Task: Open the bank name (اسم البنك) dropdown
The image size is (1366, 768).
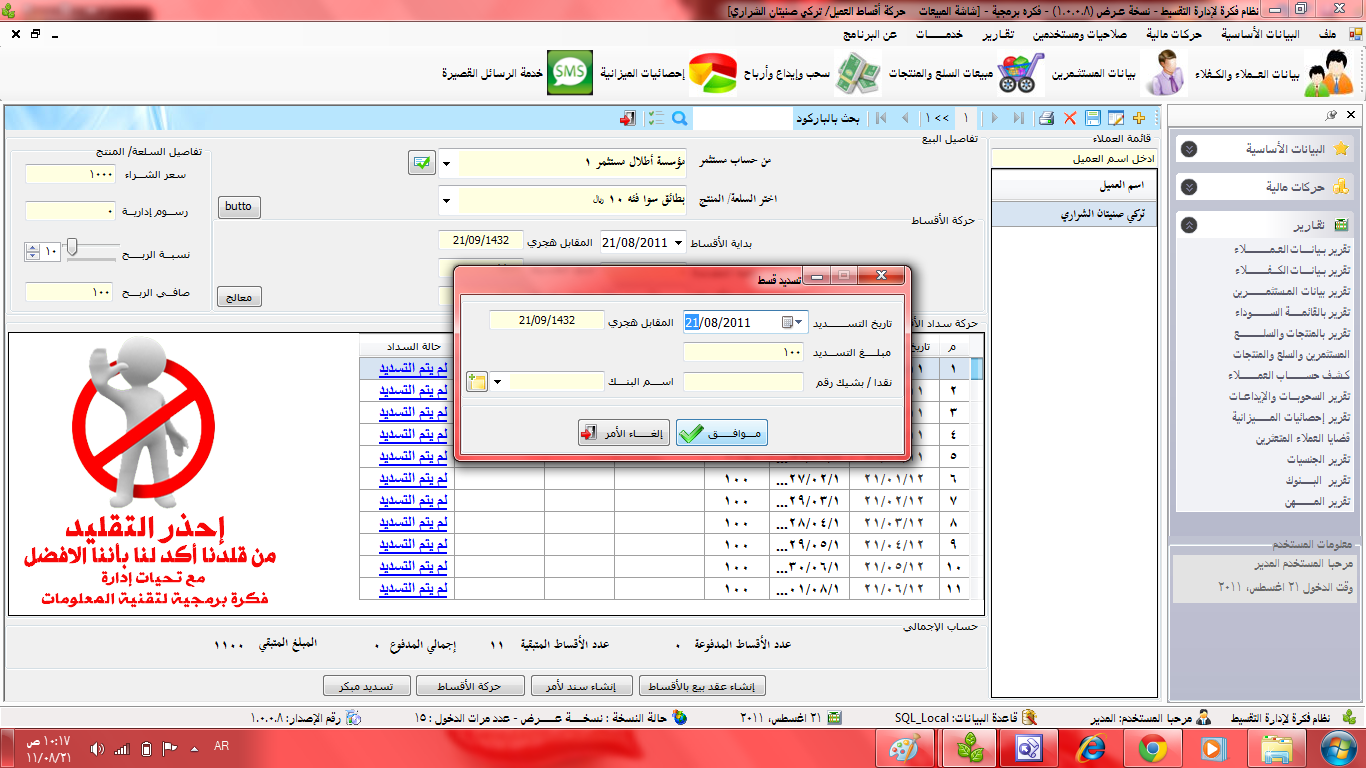Action: [497, 382]
